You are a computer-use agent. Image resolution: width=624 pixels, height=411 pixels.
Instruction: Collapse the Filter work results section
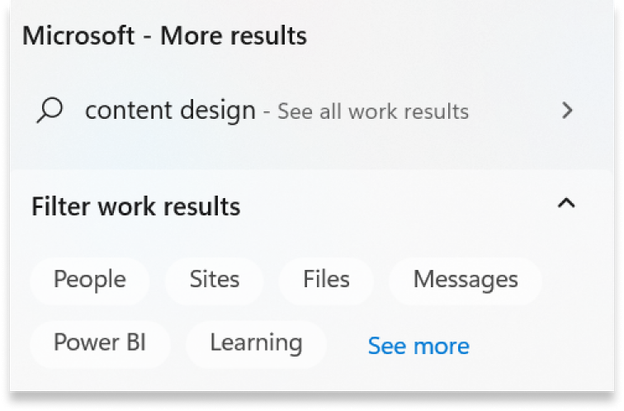click(x=566, y=205)
